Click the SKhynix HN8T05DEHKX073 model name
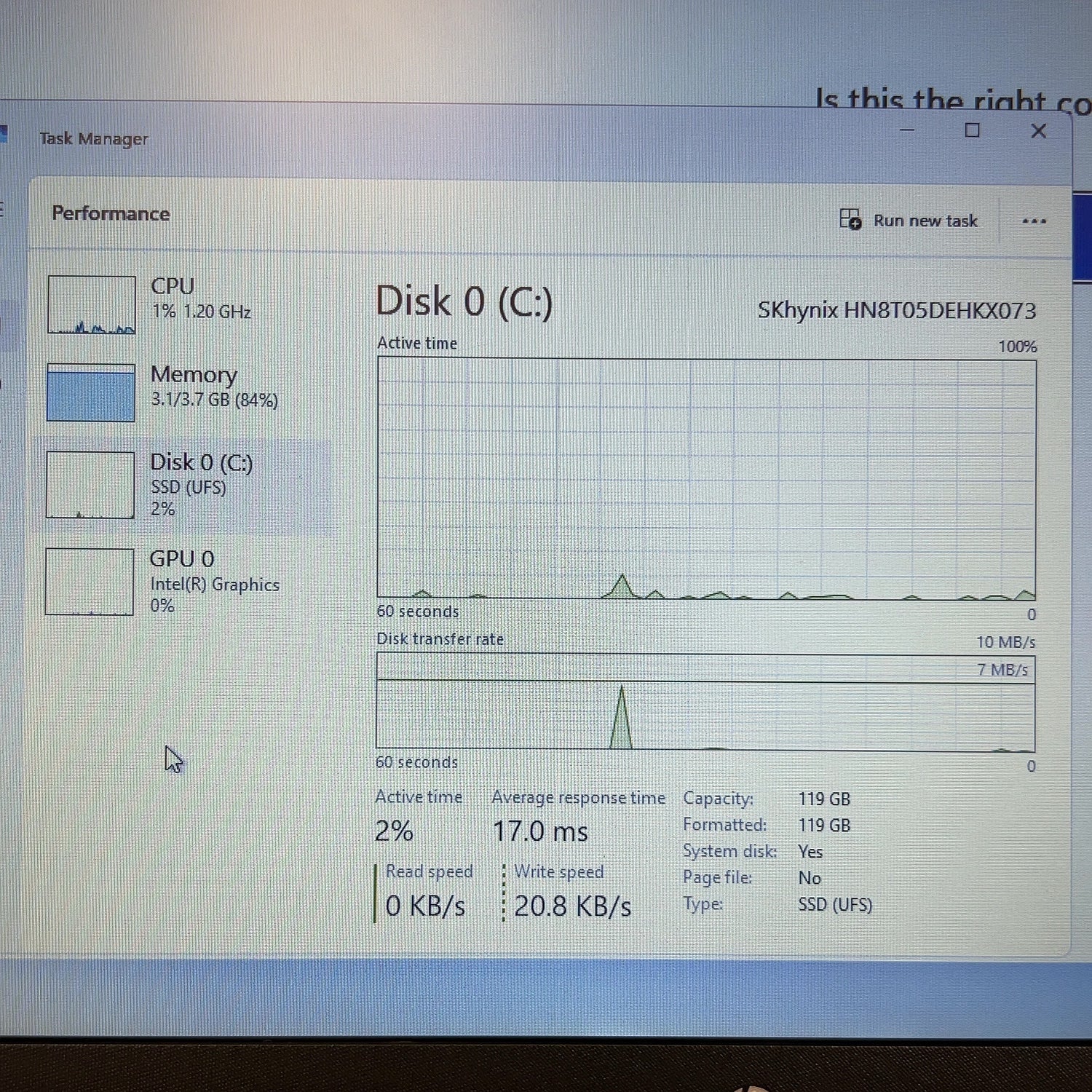The height and width of the screenshot is (1092, 1092). [x=896, y=311]
